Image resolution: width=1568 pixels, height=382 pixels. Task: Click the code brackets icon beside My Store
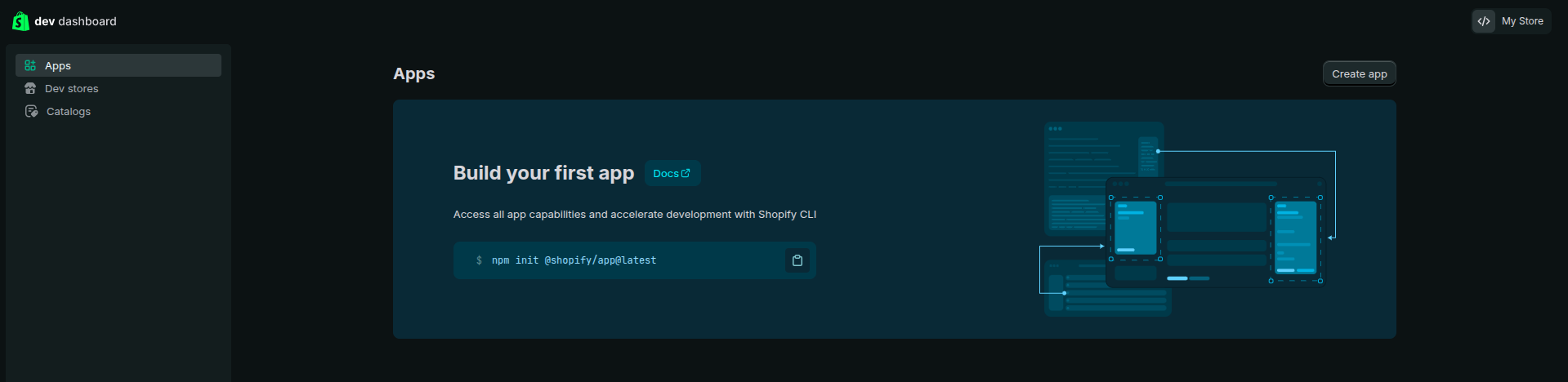coord(1484,21)
